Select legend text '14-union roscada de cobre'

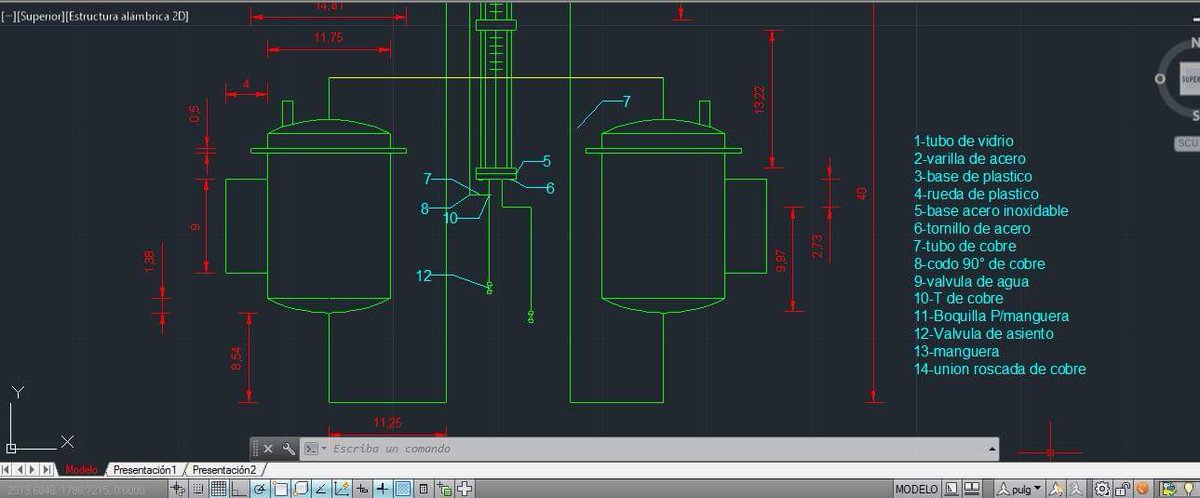(999, 369)
